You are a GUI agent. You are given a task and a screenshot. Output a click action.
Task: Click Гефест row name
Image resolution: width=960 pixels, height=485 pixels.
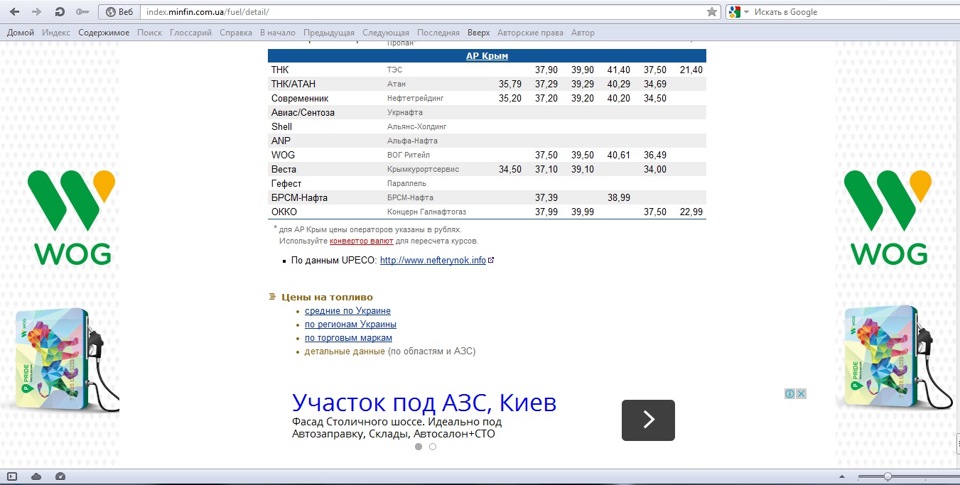(x=287, y=184)
